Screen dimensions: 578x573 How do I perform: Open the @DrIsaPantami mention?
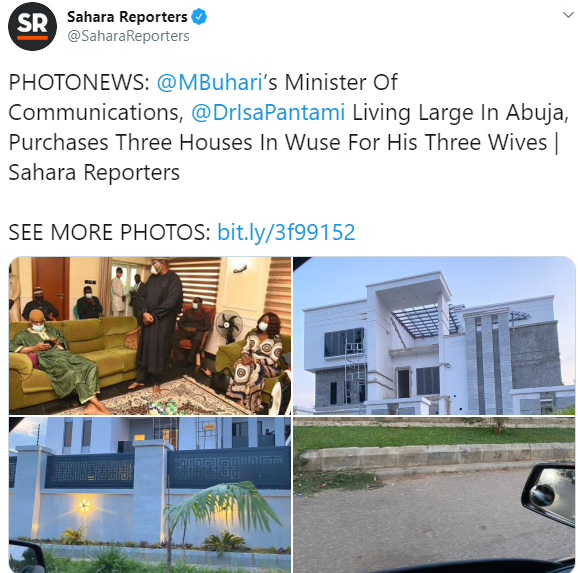(268, 112)
